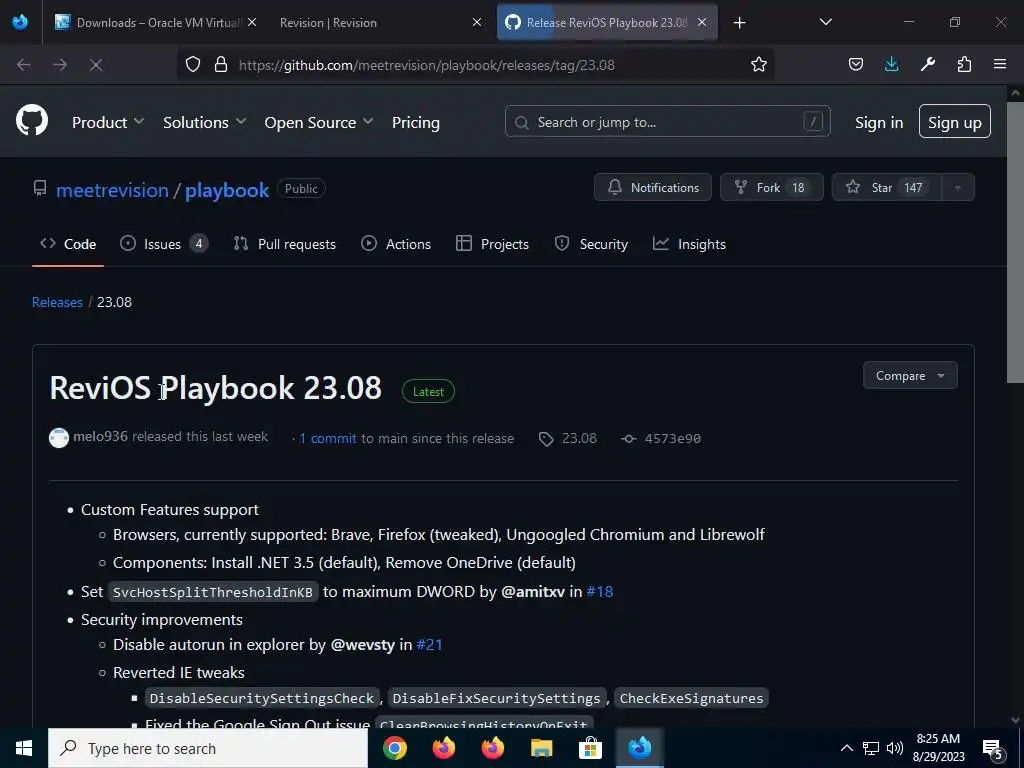This screenshot has width=1024, height=768.
Task: Click the shield tracking protection icon
Action: 193,65
